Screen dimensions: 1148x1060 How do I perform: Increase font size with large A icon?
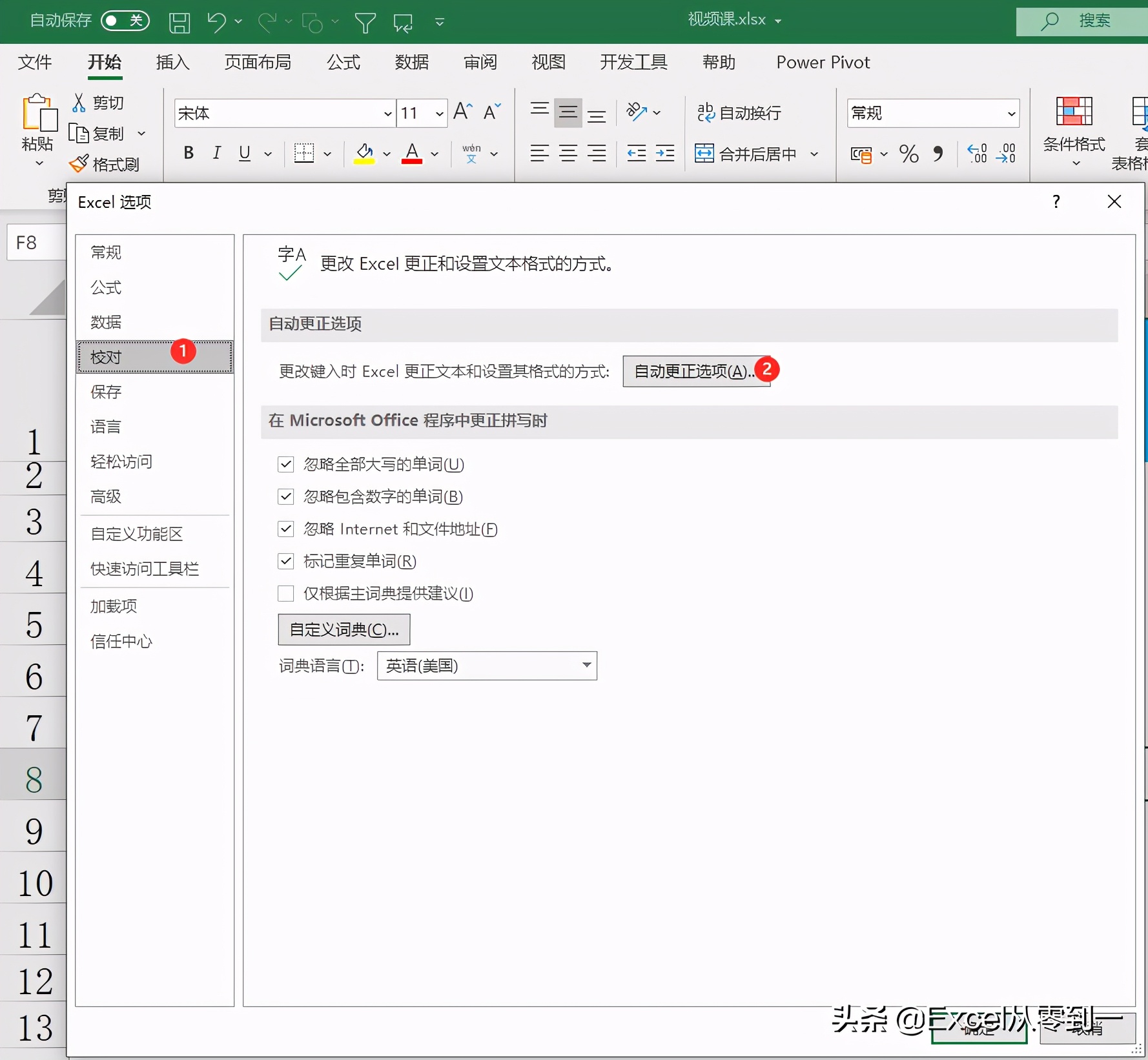click(x=463, y=112)
